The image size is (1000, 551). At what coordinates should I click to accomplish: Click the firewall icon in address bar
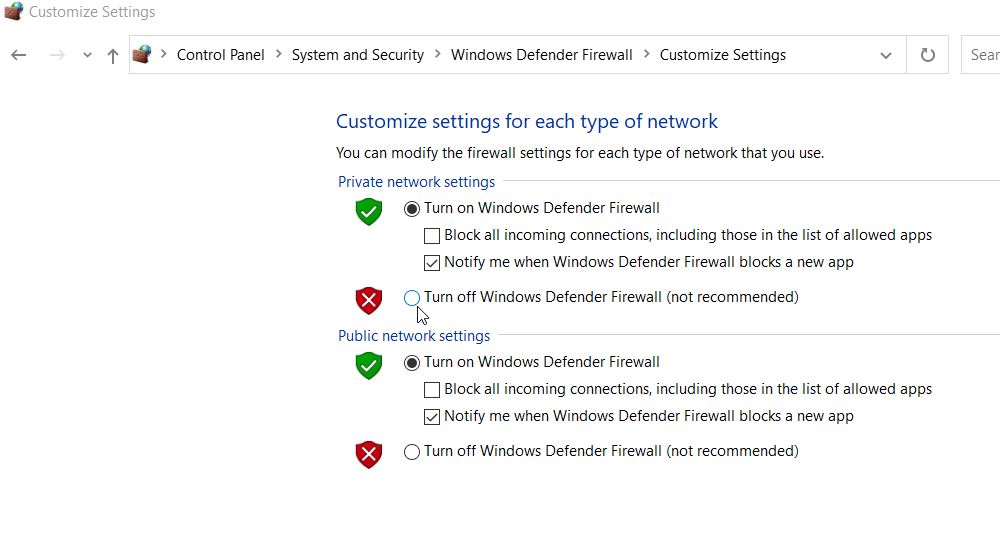coord(142,55)
